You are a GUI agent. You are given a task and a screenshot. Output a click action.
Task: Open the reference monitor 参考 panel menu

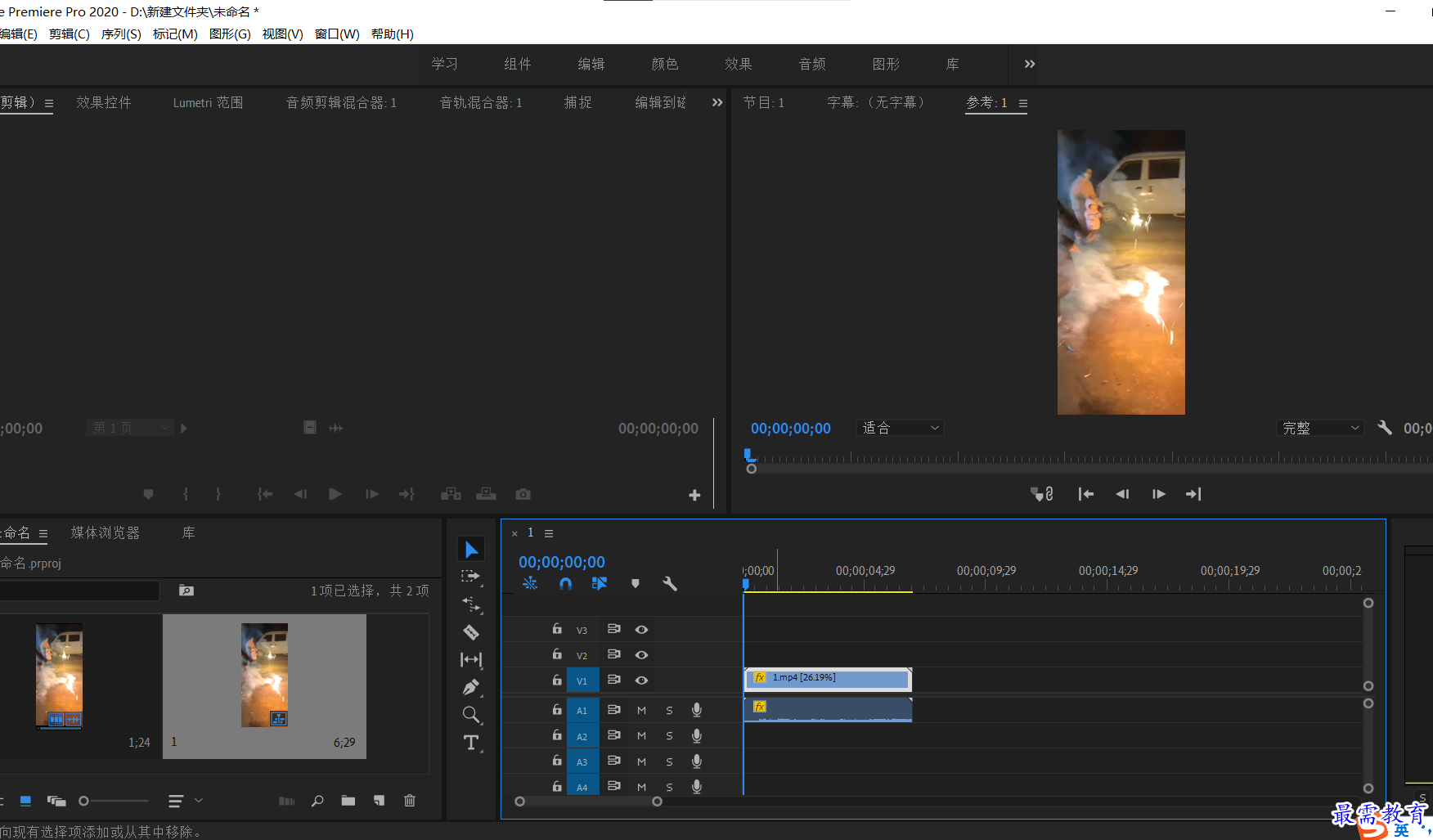(x=1023, y=103)
